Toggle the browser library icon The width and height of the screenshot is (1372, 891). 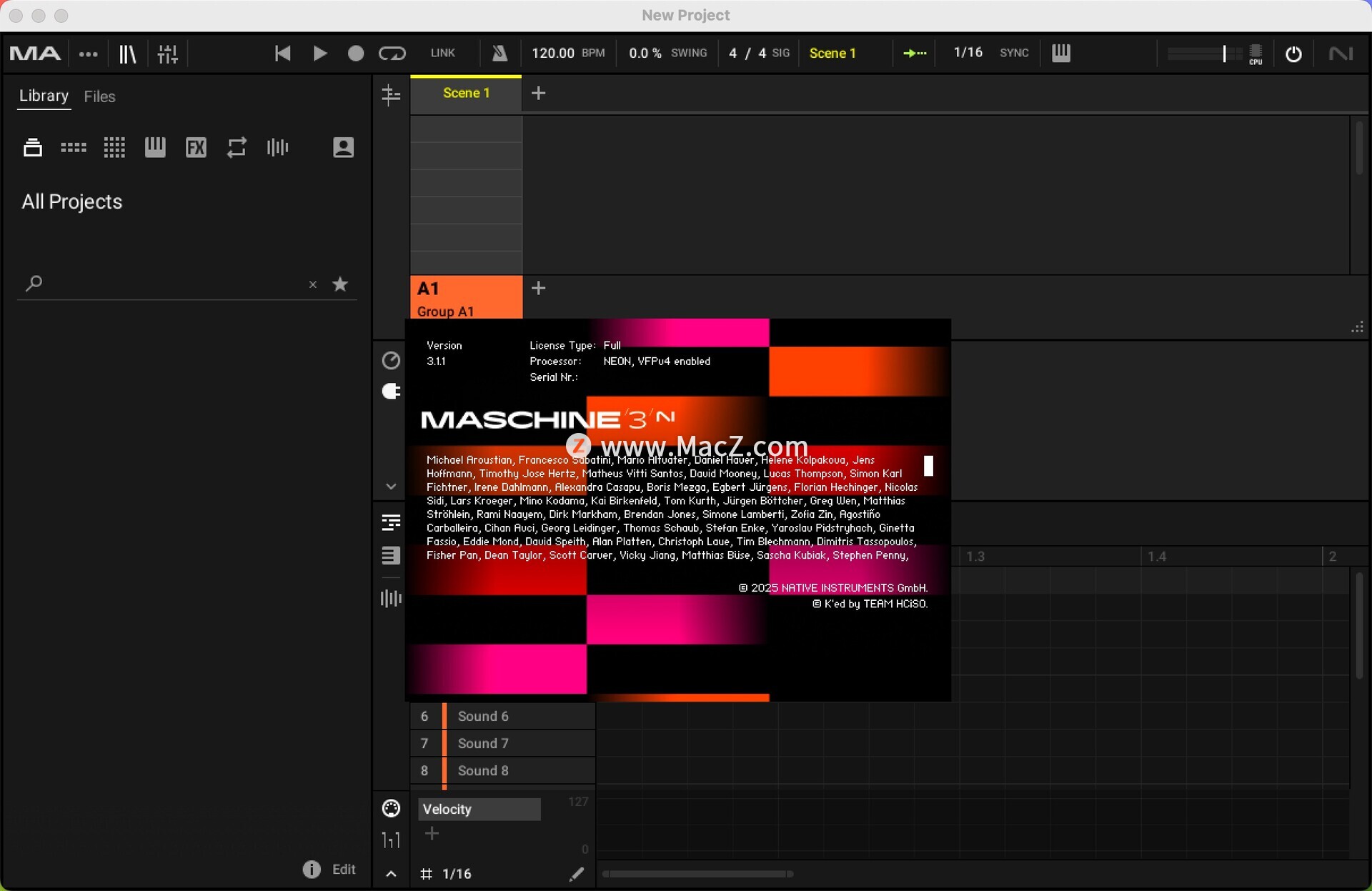click(128, 54)
